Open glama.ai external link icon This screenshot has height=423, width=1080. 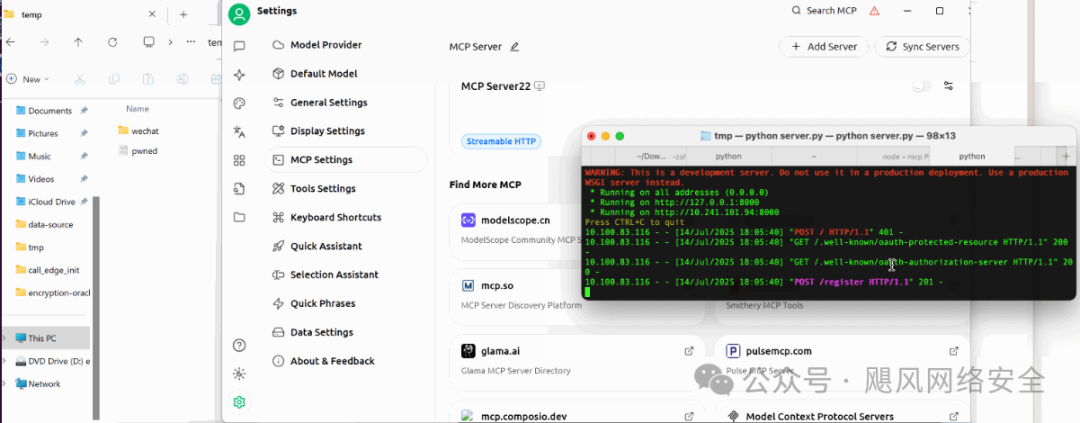(x=688, y=351)
